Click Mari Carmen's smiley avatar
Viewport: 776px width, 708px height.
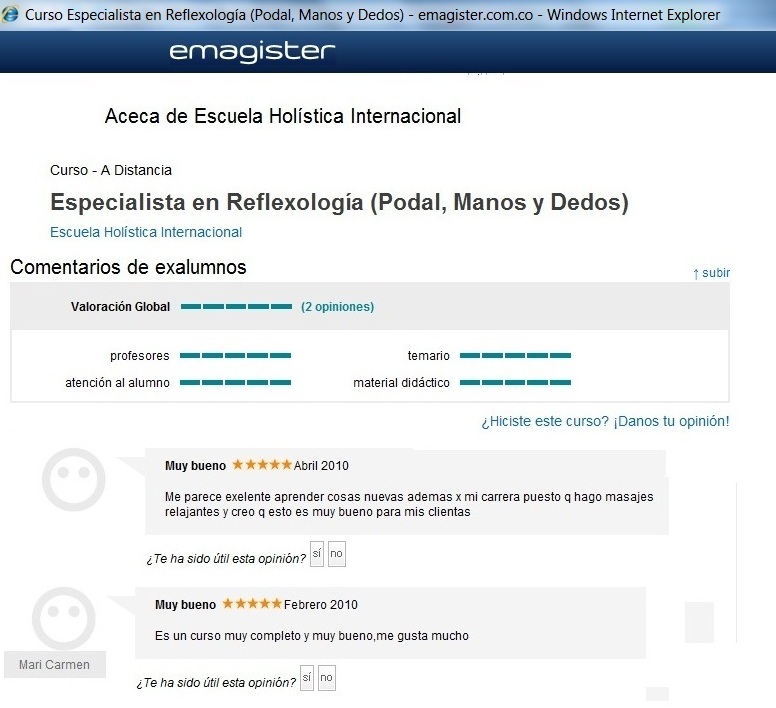(64, 618)
